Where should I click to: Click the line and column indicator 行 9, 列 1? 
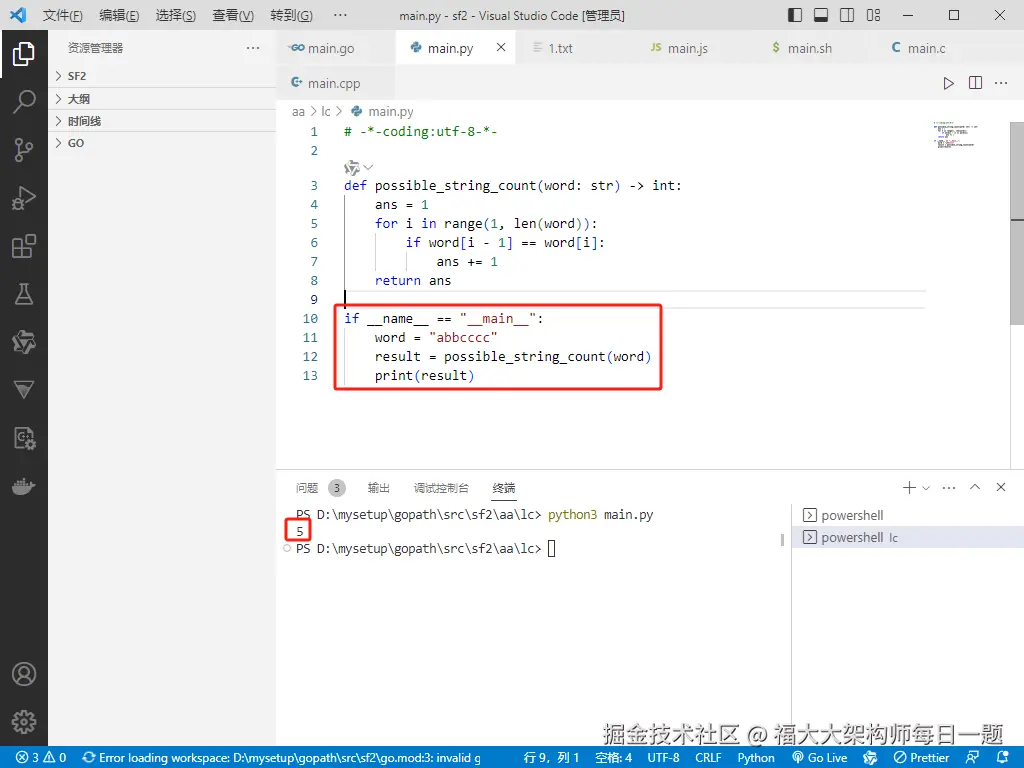[551, 758]
